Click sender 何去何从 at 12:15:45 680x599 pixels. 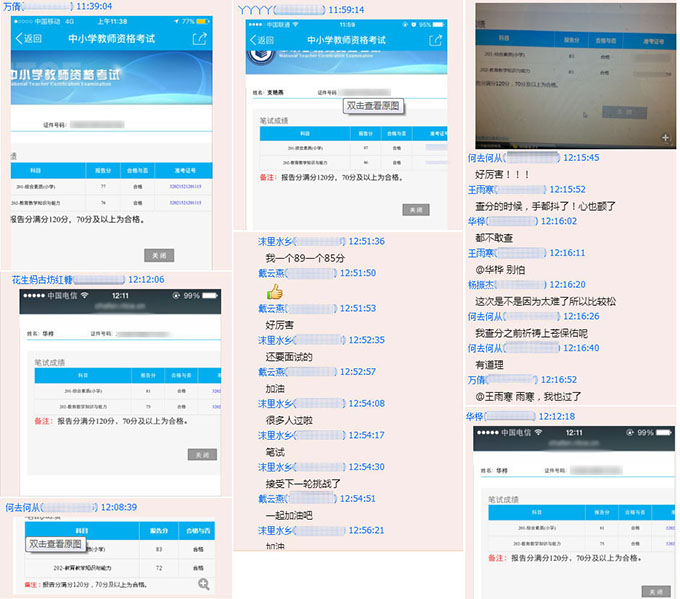click(x=485, y=158)
